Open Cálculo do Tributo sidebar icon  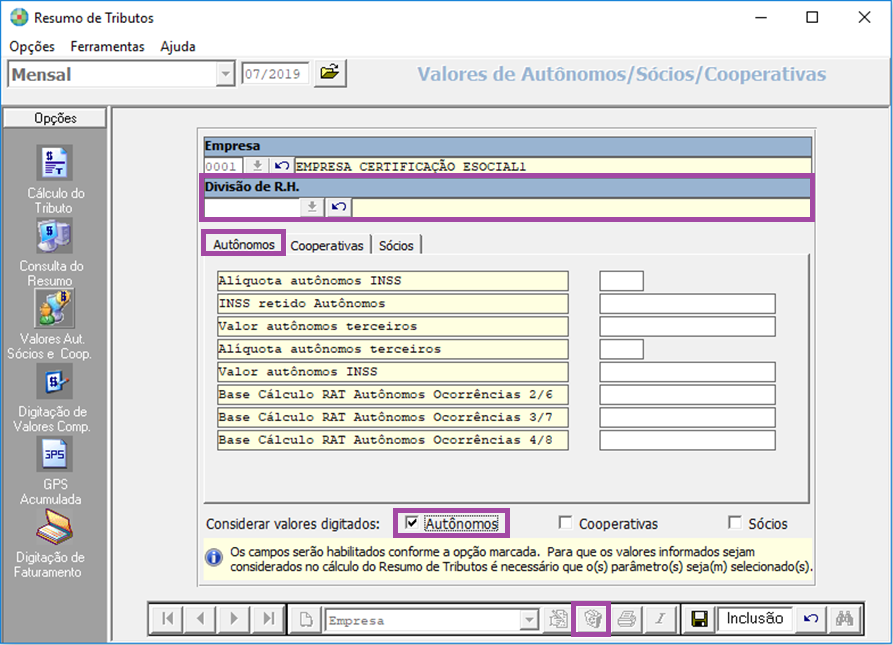[54, 163]
